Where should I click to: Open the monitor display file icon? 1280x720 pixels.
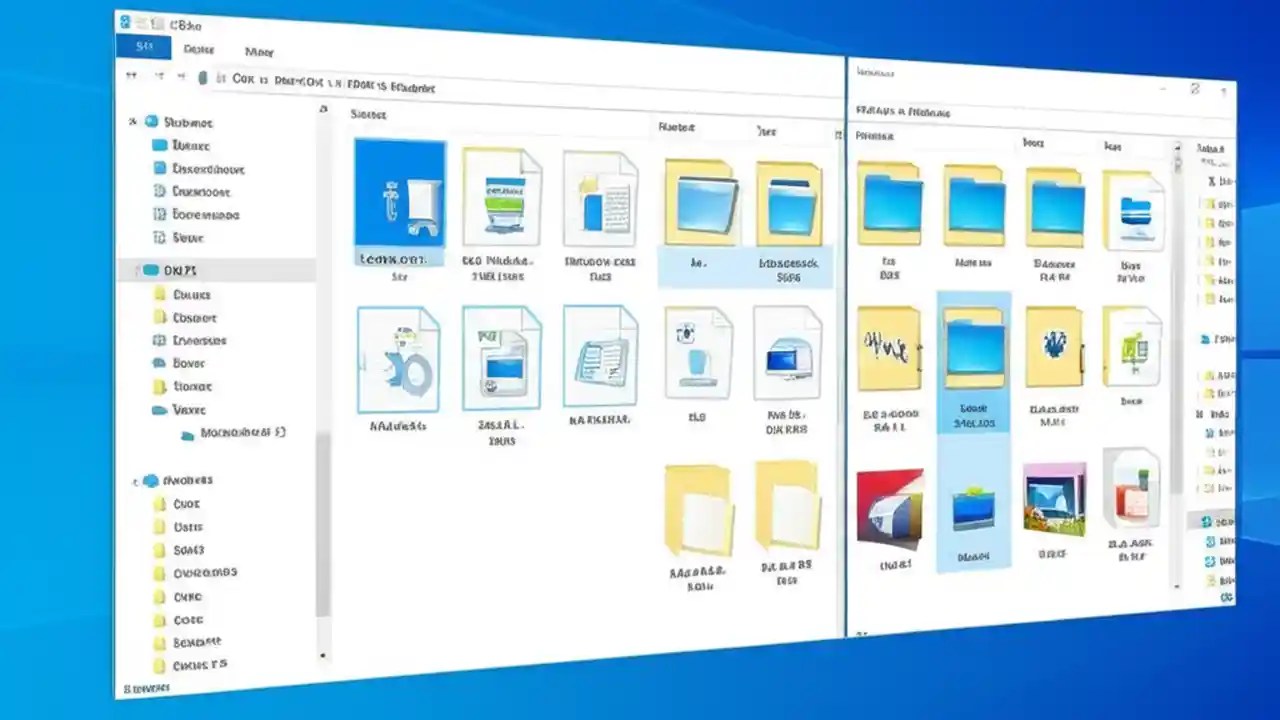[789, 352]
